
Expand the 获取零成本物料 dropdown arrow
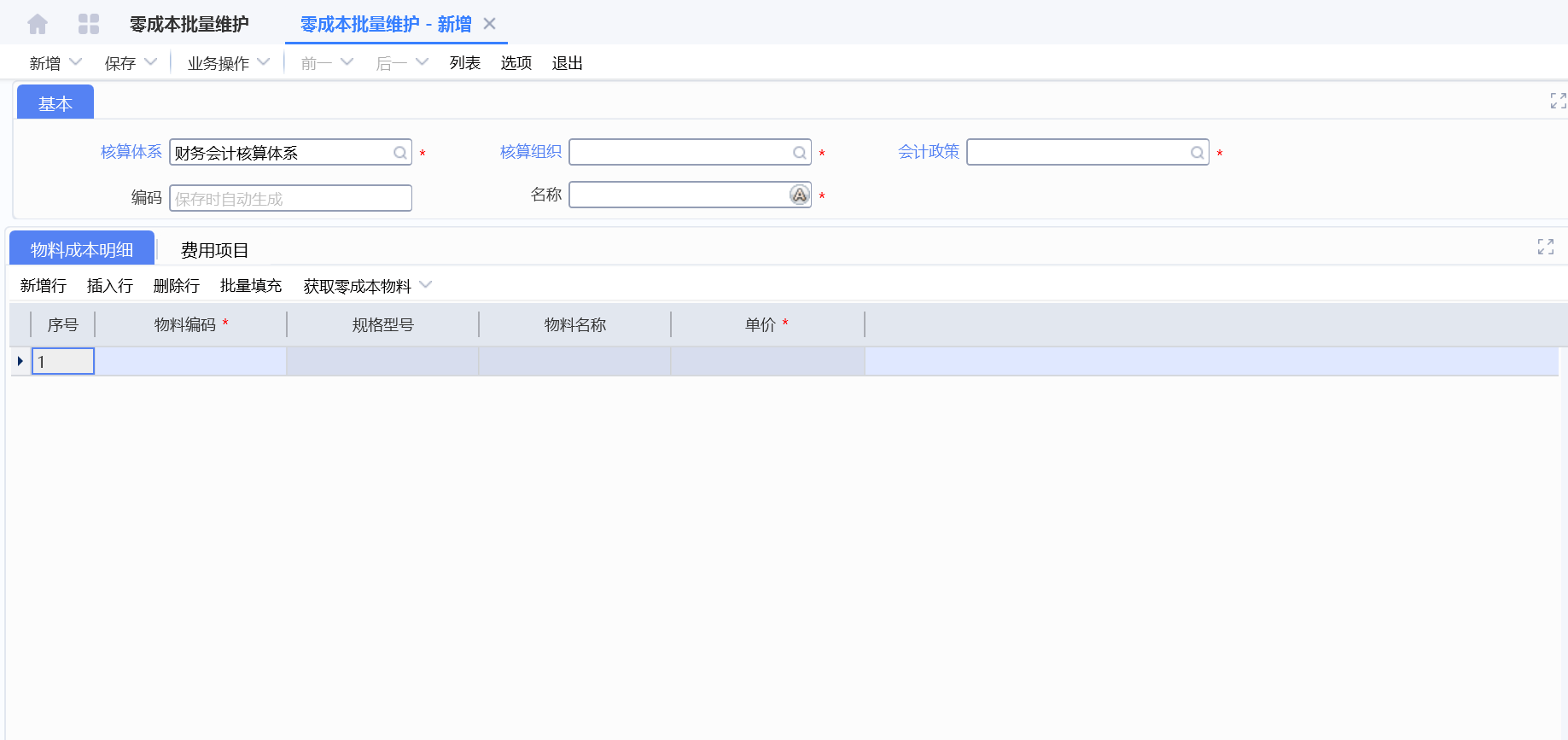pyautogui.click(x=425, y=285)
